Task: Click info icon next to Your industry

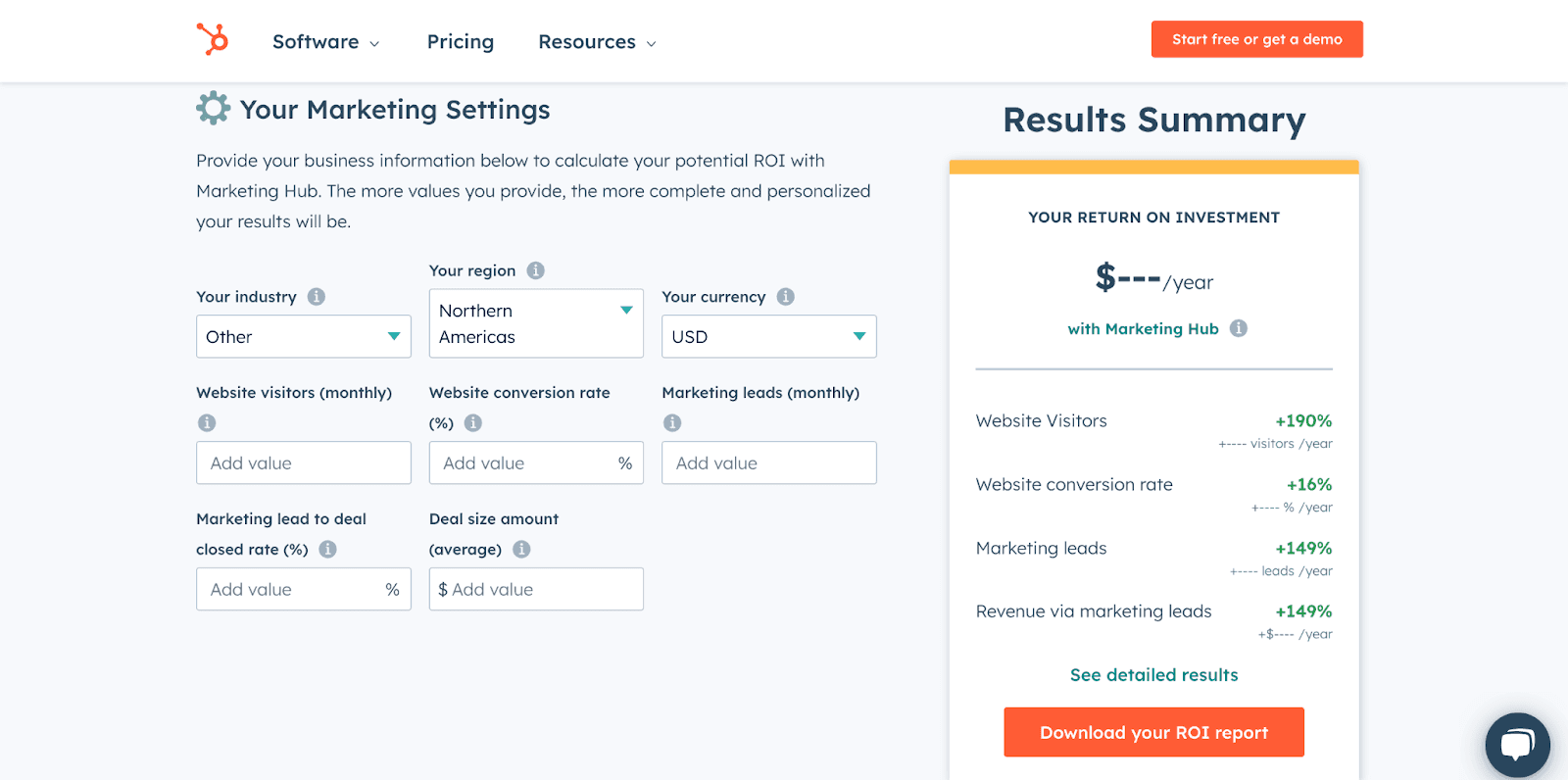Action: point(317,297)
